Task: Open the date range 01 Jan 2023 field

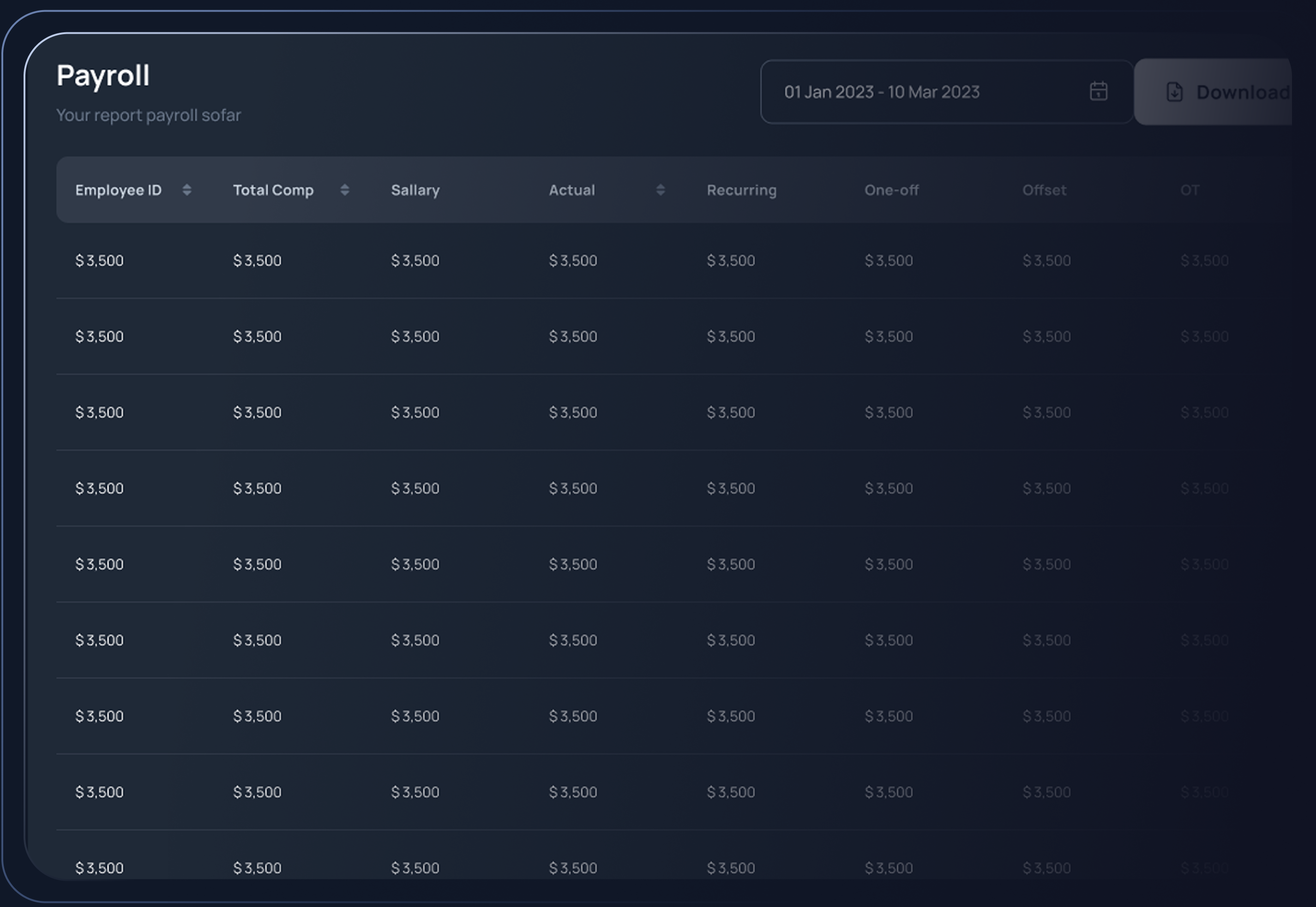Action: [881, 91]
